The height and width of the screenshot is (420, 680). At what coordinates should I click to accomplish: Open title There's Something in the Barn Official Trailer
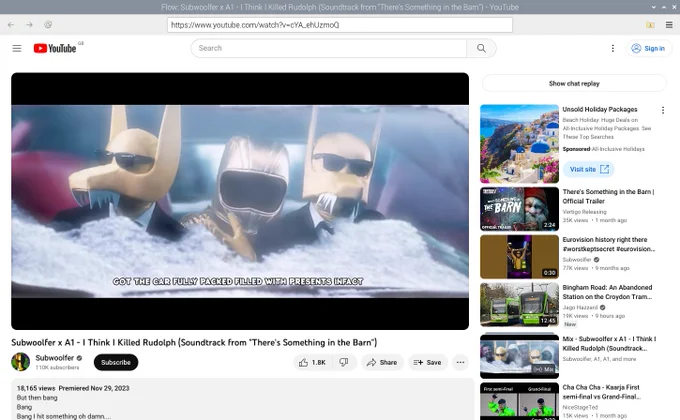608,196
